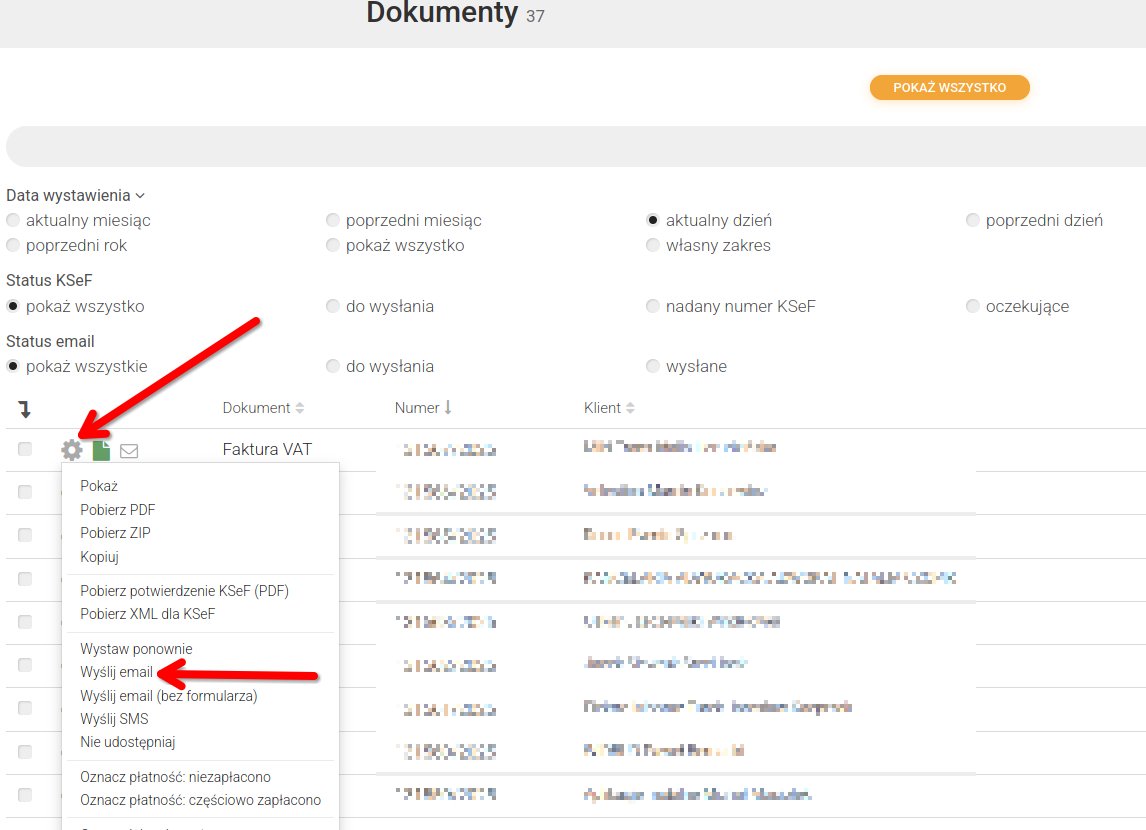This screenshot has width=1146, height=830.
Task: Tick the checkbox on the Faktura VAT row
Action: [25, 450]
